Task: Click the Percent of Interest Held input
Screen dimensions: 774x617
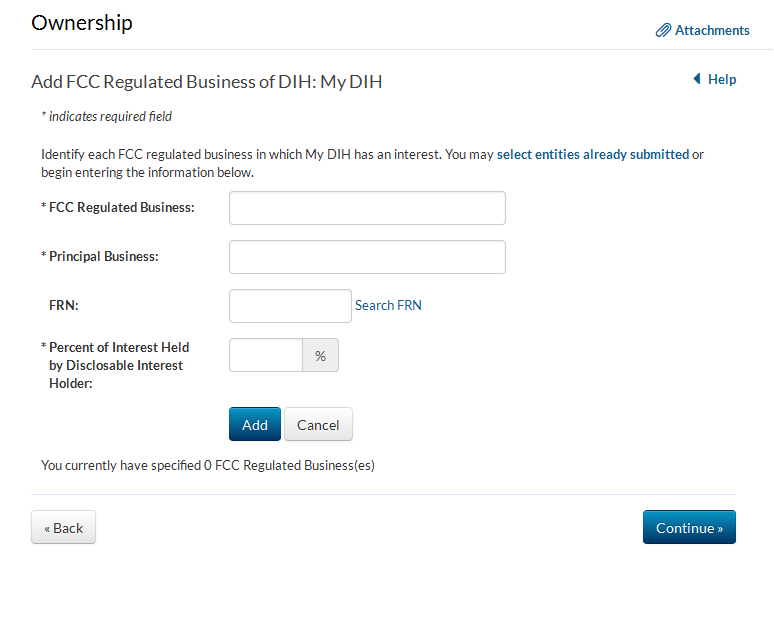Action: point(266,355)
